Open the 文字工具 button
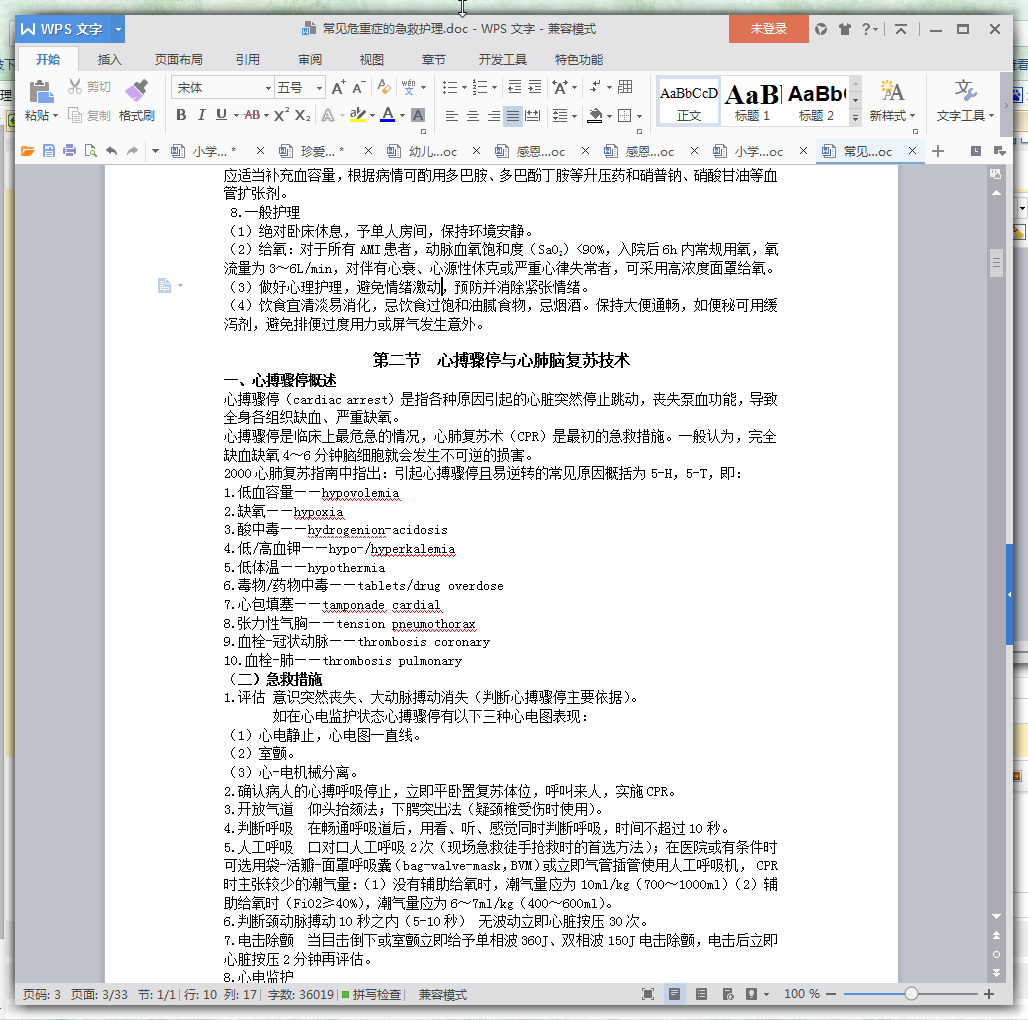The height and width of the screenshot is (1020, 1028). pos(965,100)
